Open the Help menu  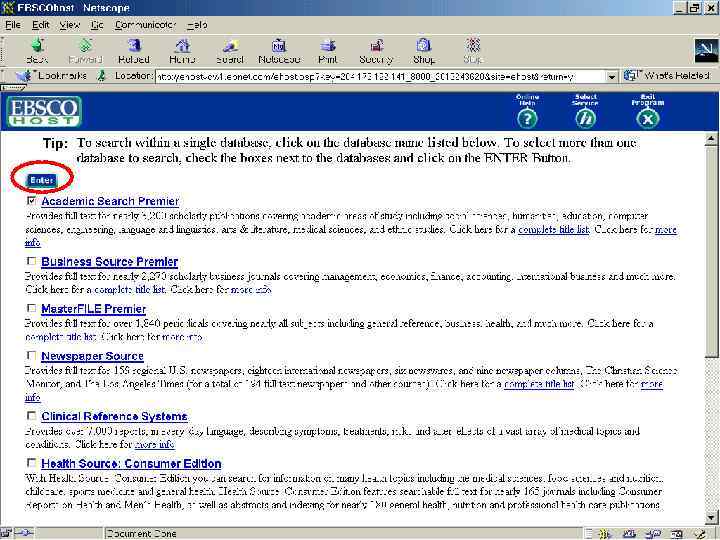pyautogui.click(x=197, y=25)
